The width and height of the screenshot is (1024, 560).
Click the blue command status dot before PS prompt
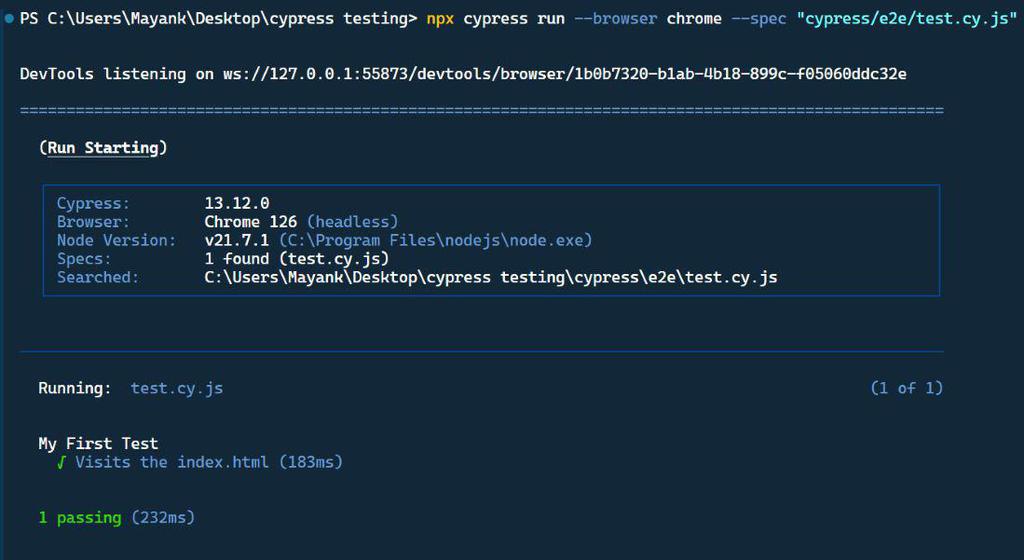[x=9, y=19]
